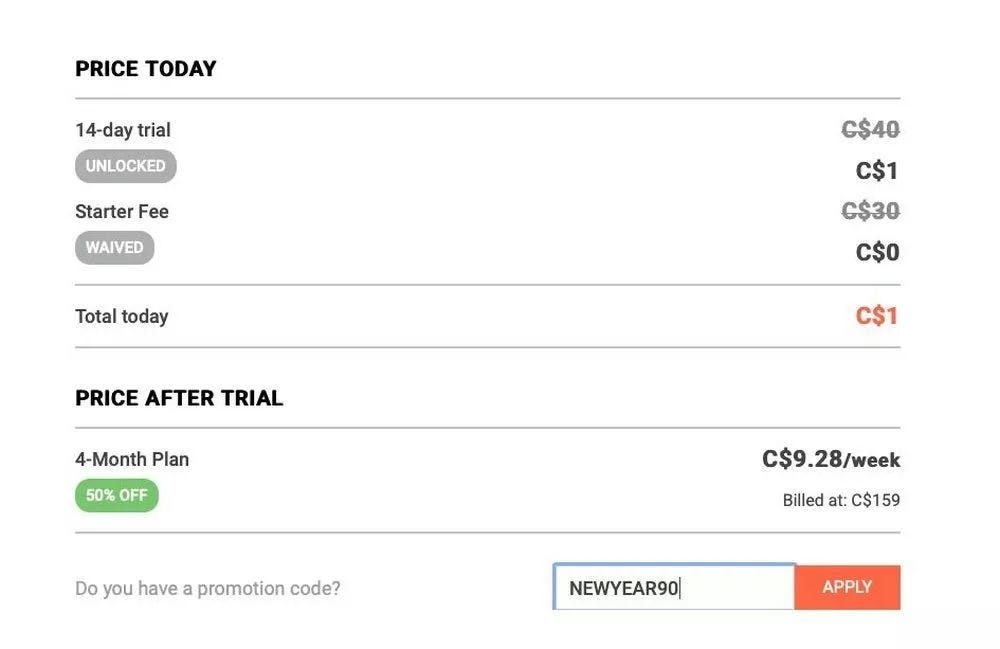Click the 4-Month Plan label
Screen dimensions: 1000x649
click(131, 459)
